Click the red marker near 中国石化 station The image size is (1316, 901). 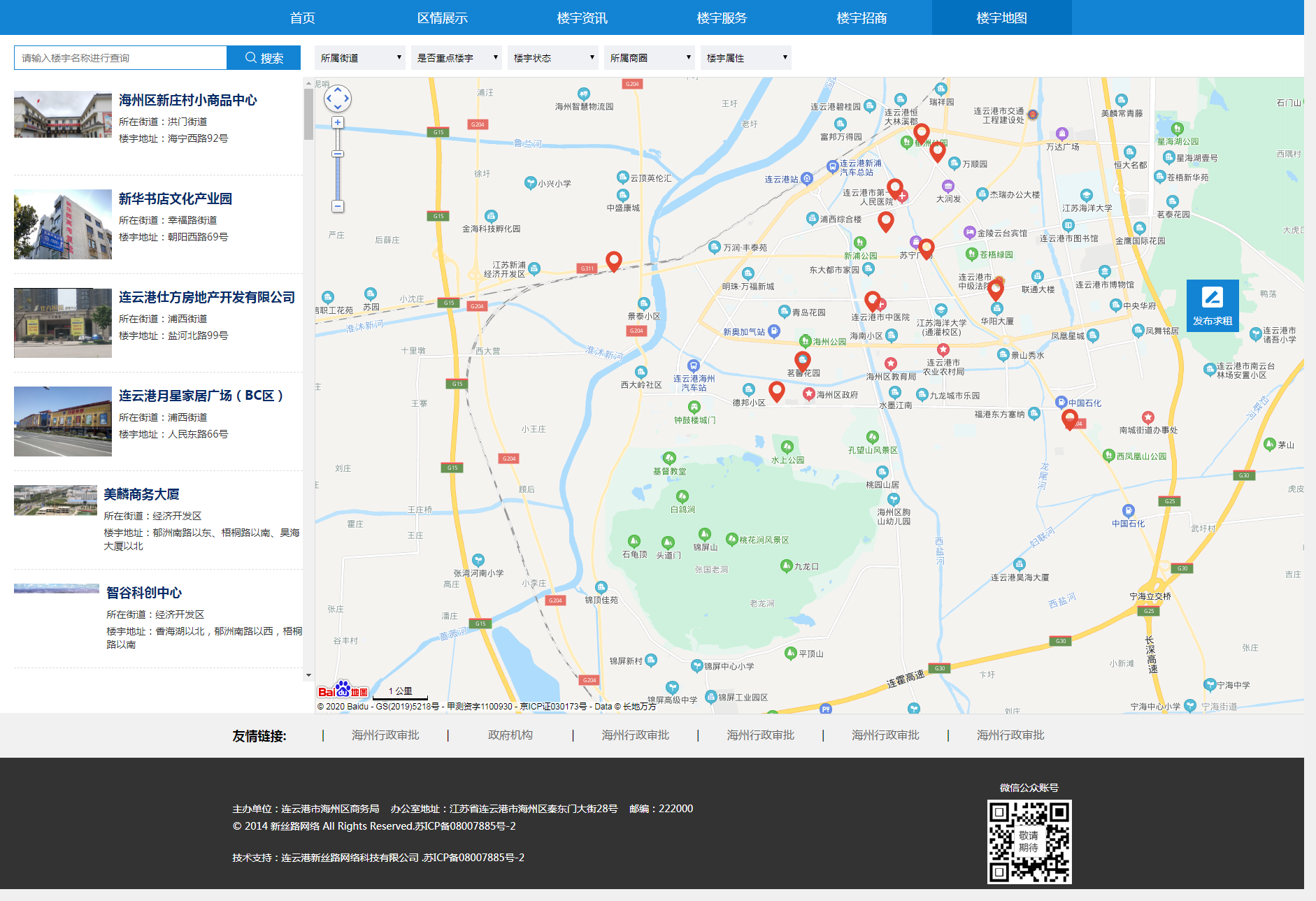pyautogui.click(x=1069, y=418)
